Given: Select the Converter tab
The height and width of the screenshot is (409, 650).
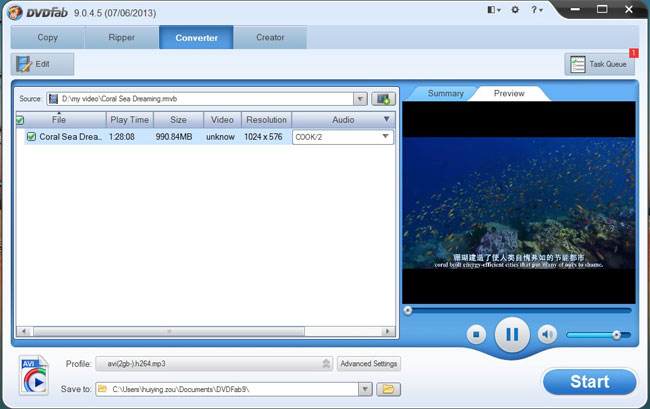Looking at the screenshot, I should (196, 37).
